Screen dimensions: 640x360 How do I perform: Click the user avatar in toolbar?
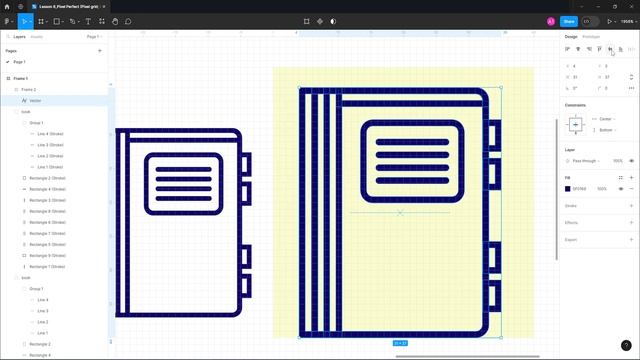point(551,21)
